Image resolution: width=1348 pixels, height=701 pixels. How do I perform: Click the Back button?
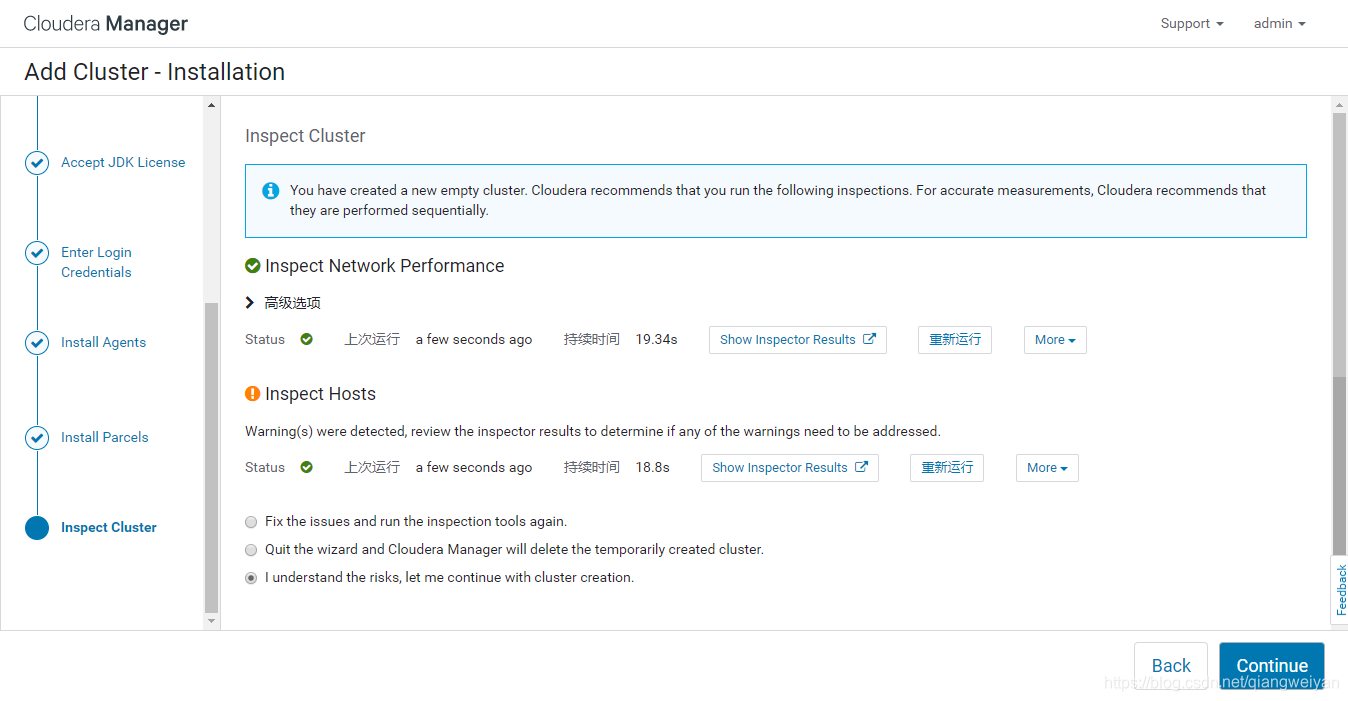click(1171, 666)
